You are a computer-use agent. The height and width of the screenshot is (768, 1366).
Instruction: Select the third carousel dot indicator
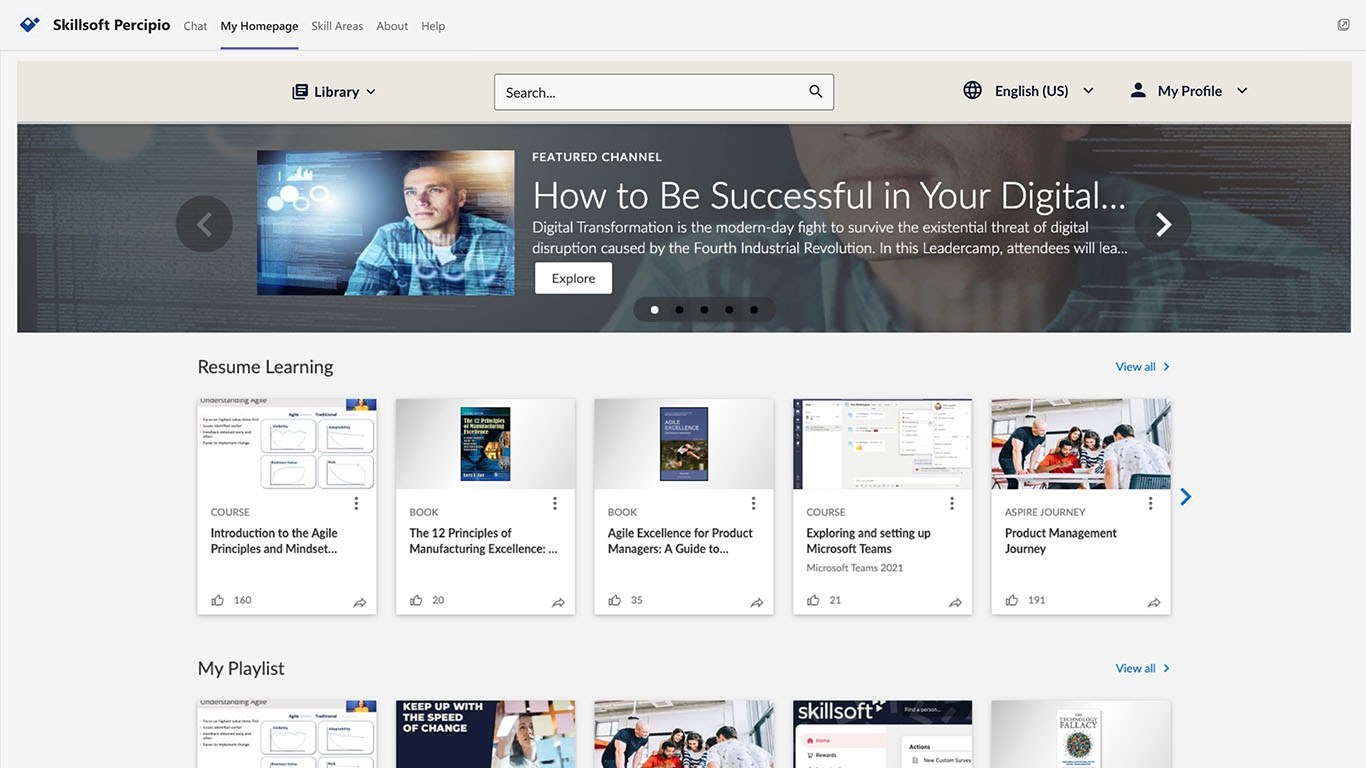coord(704,310)
